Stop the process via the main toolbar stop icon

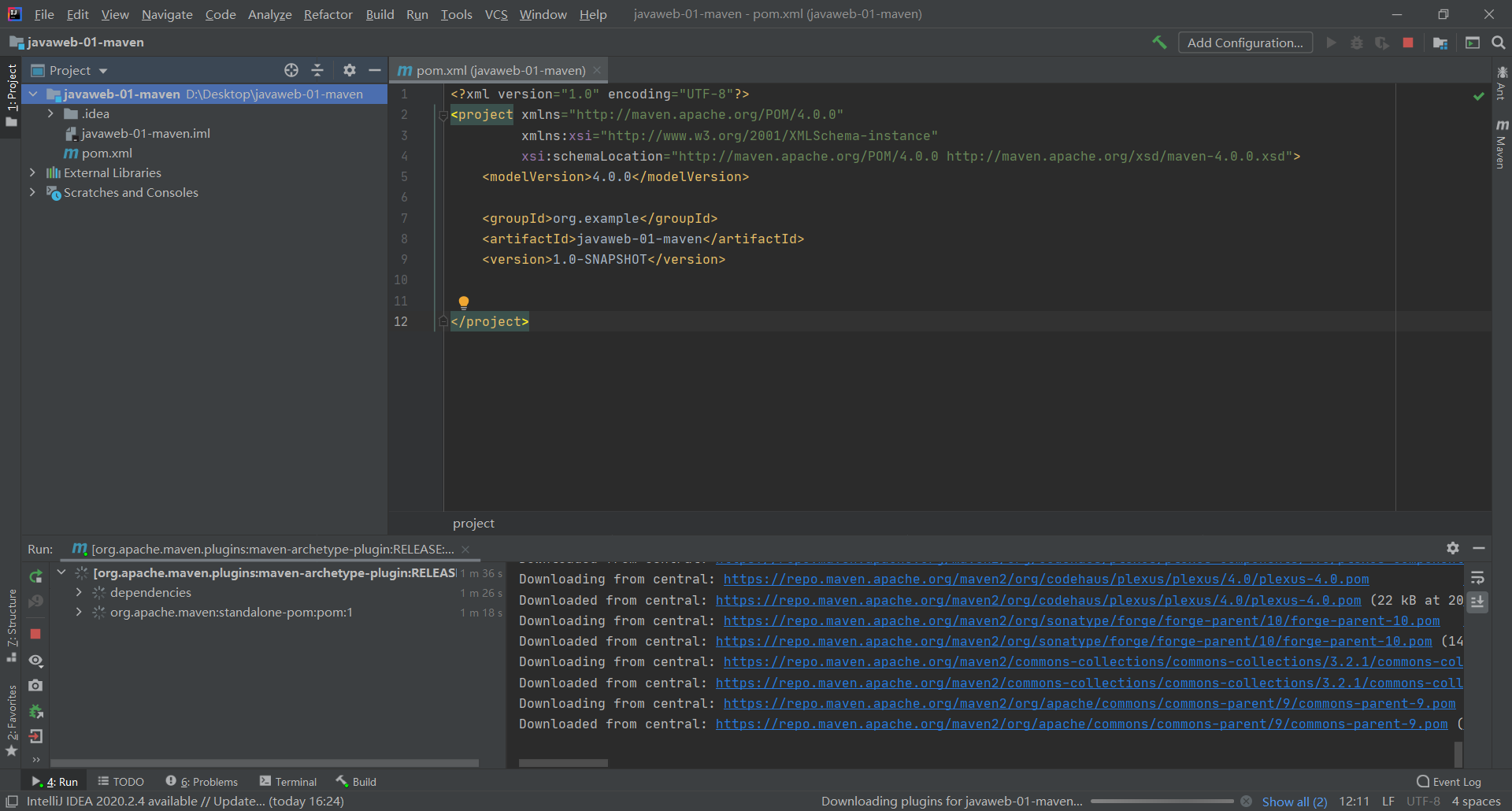tap(1408, 43)
